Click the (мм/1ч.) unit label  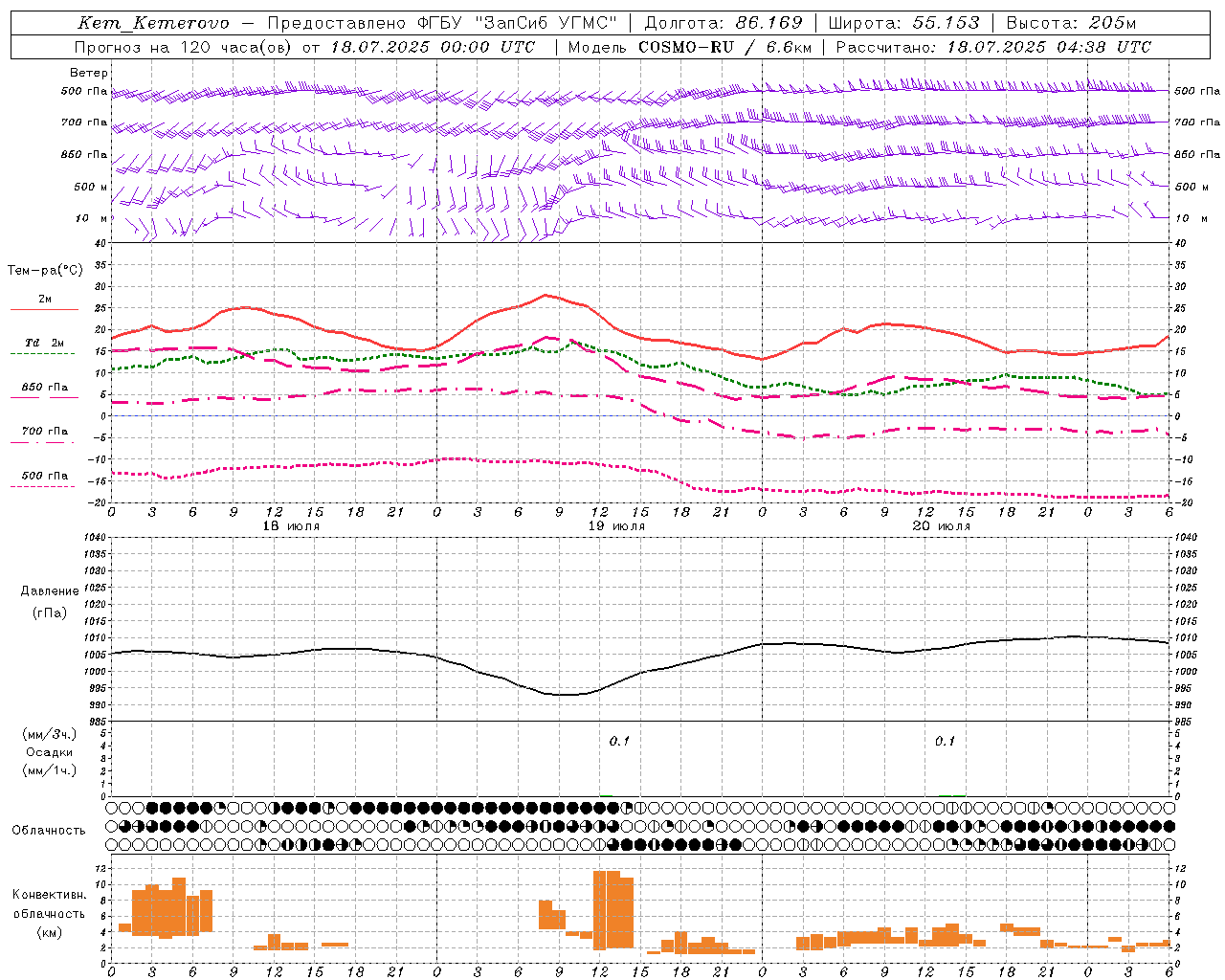(x=49, y=770)
